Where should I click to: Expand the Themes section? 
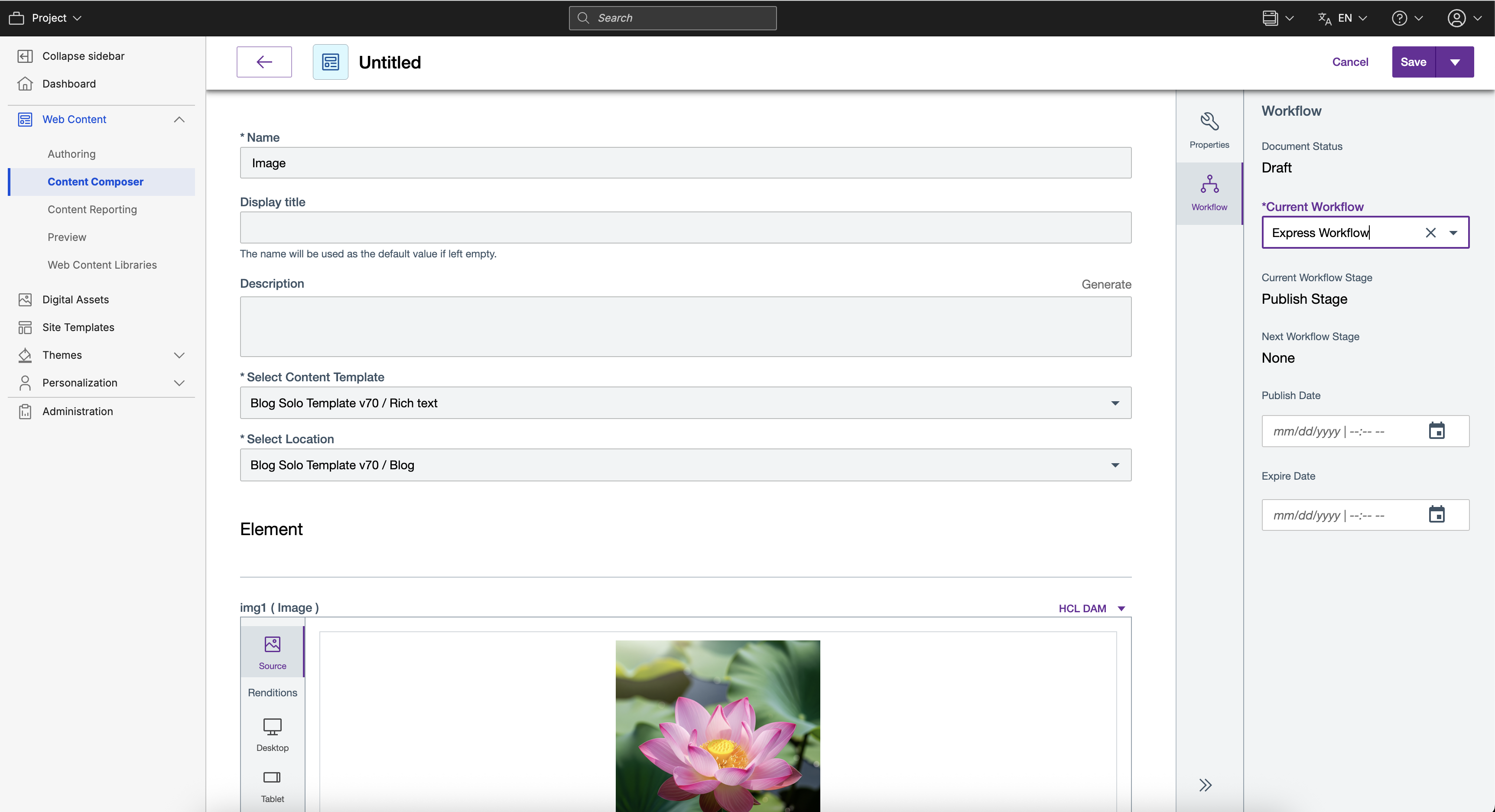point(179,354)
